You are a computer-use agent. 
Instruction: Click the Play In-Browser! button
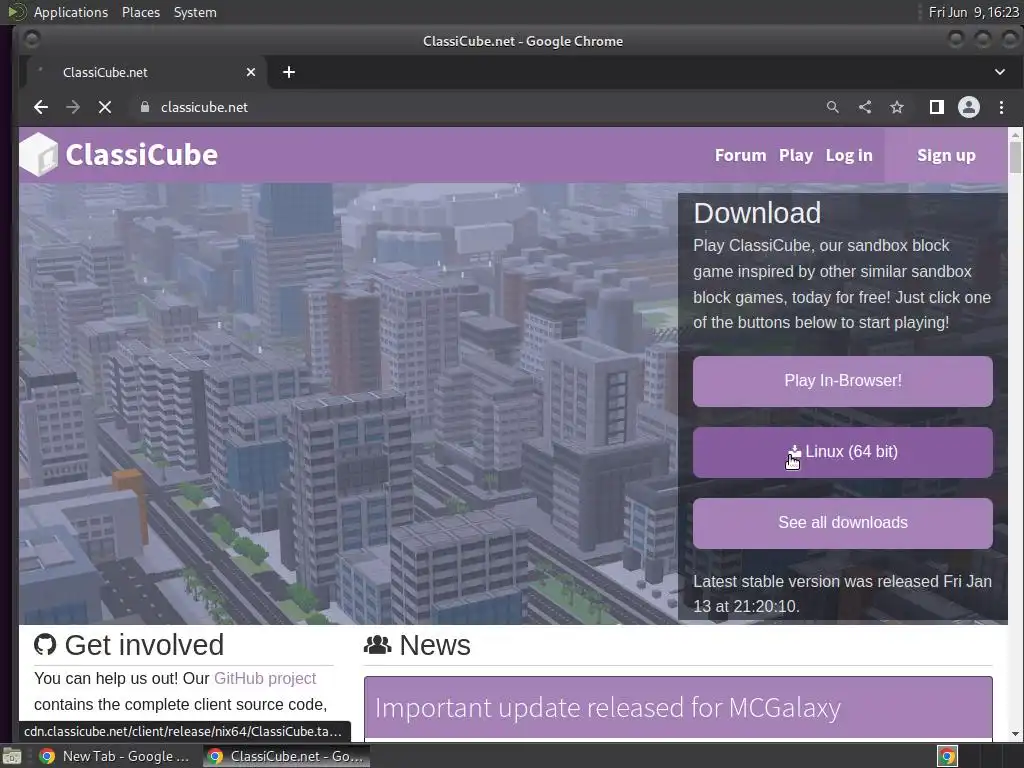click(x=842, y=381)
